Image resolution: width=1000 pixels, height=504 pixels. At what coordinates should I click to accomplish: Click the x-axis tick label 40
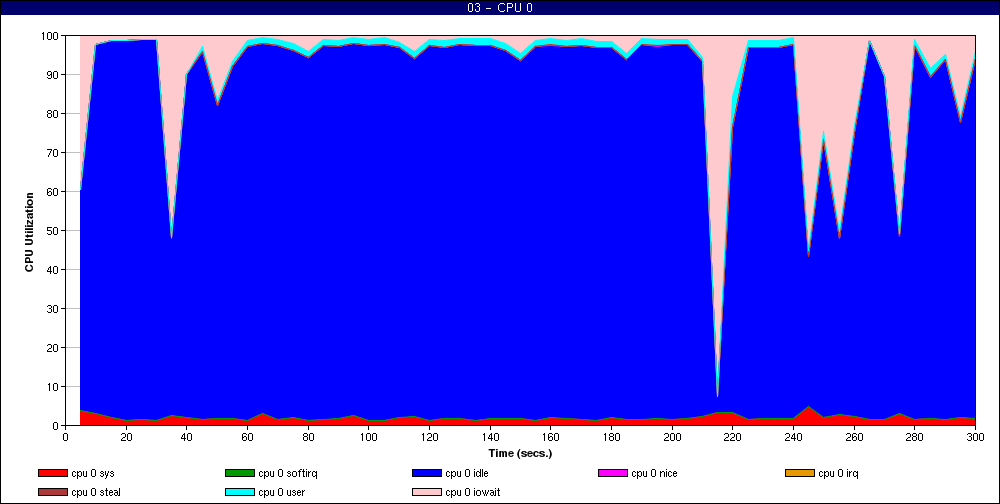(x=187, y=437)
